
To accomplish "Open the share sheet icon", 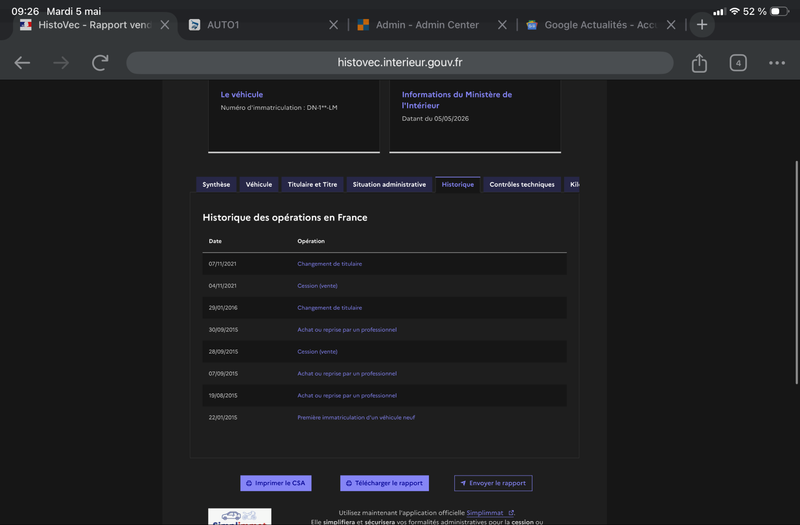I will tap(699, 63).
